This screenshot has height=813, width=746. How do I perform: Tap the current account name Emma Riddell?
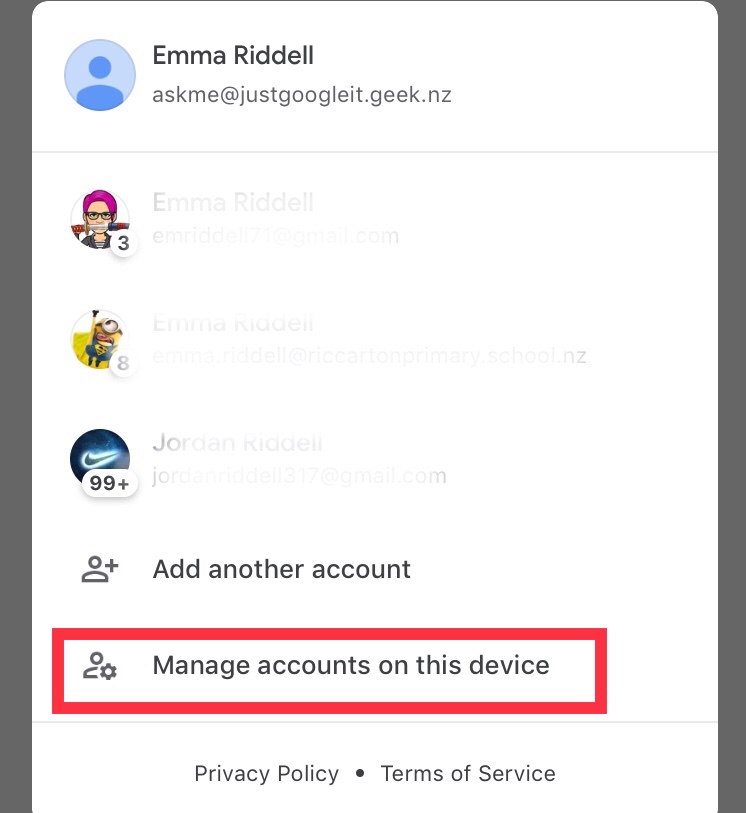233,55
